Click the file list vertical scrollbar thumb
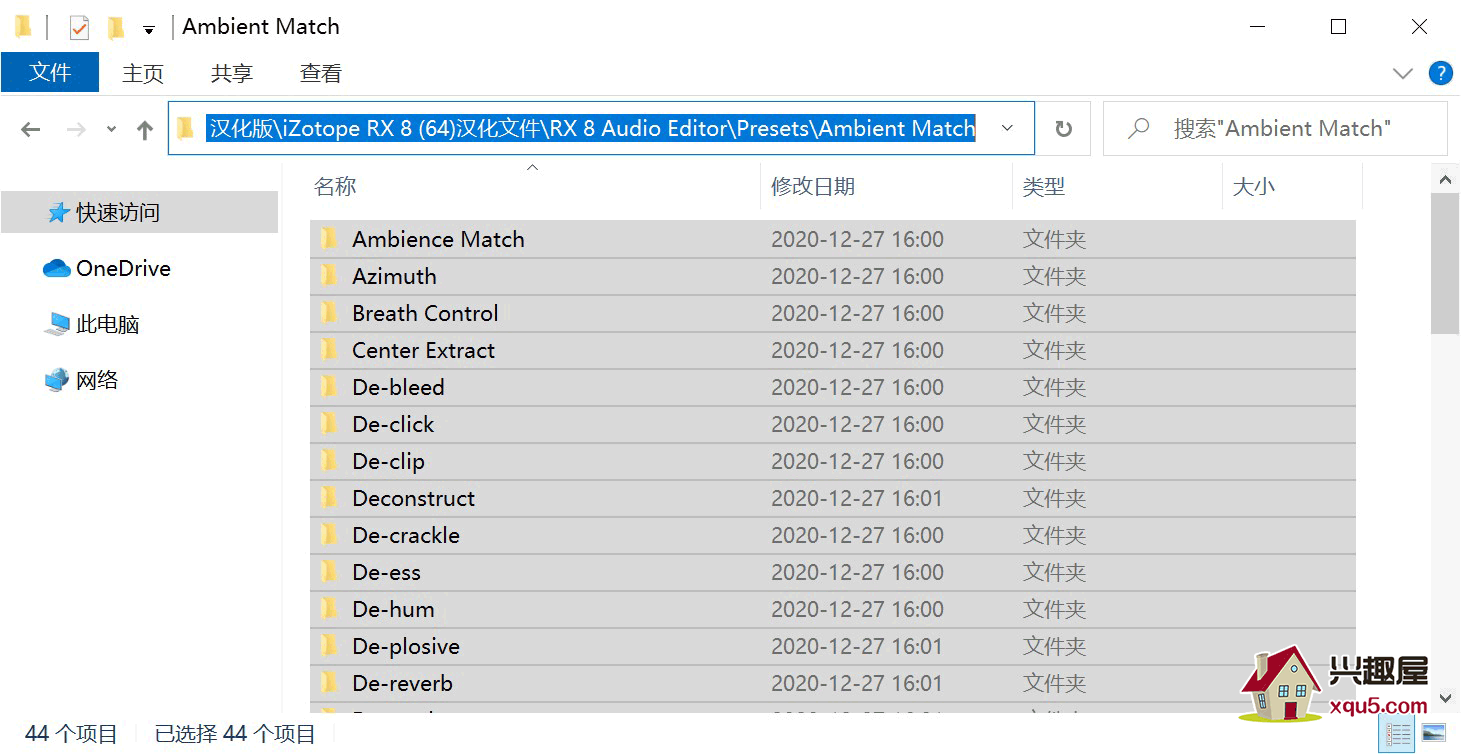The height and width of the screenshot is (754, 1461). click(x=1445, y=264)
